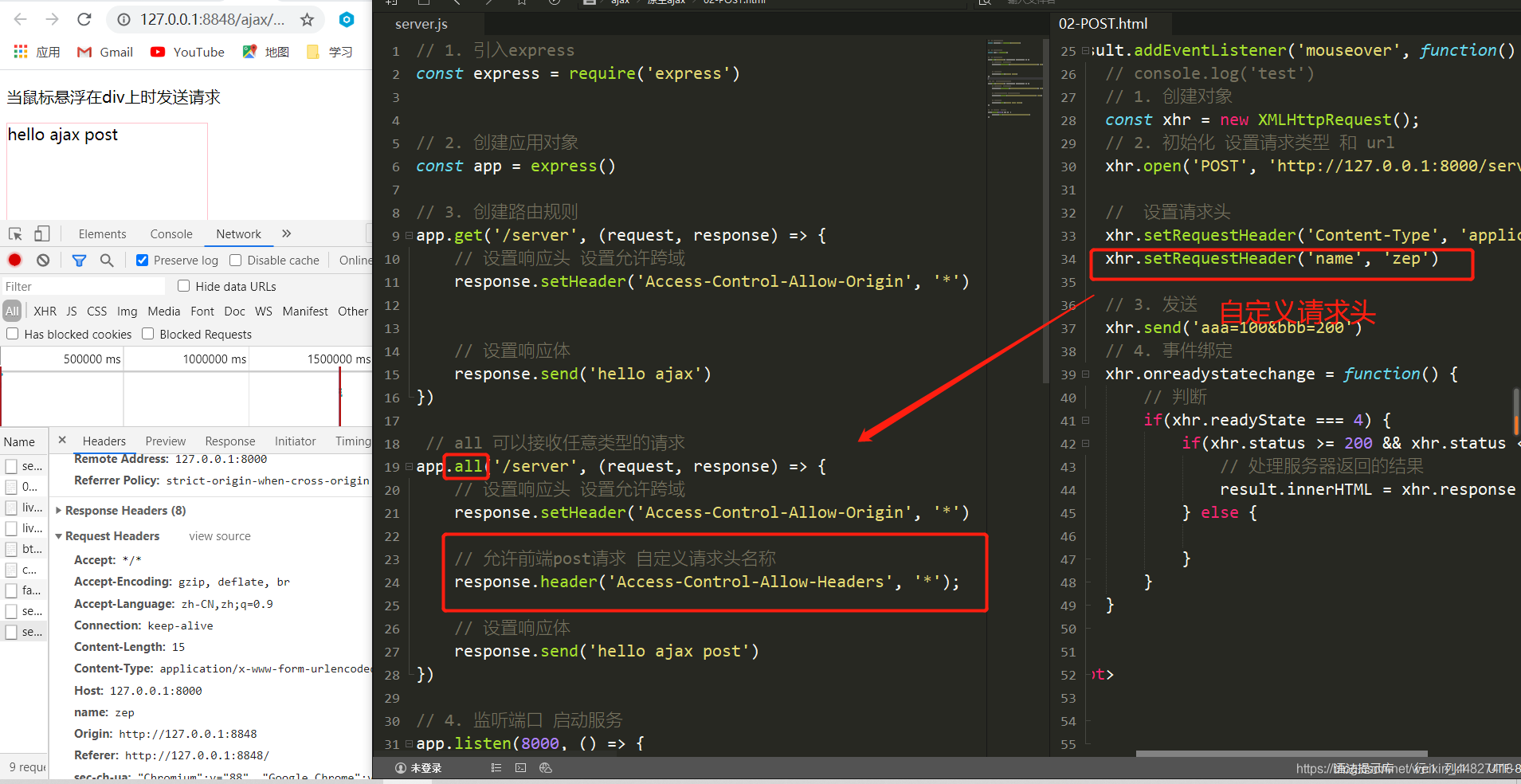Click the hello ajax post result box
This screenshot has width=1521, height=784.
coord(107,171)
